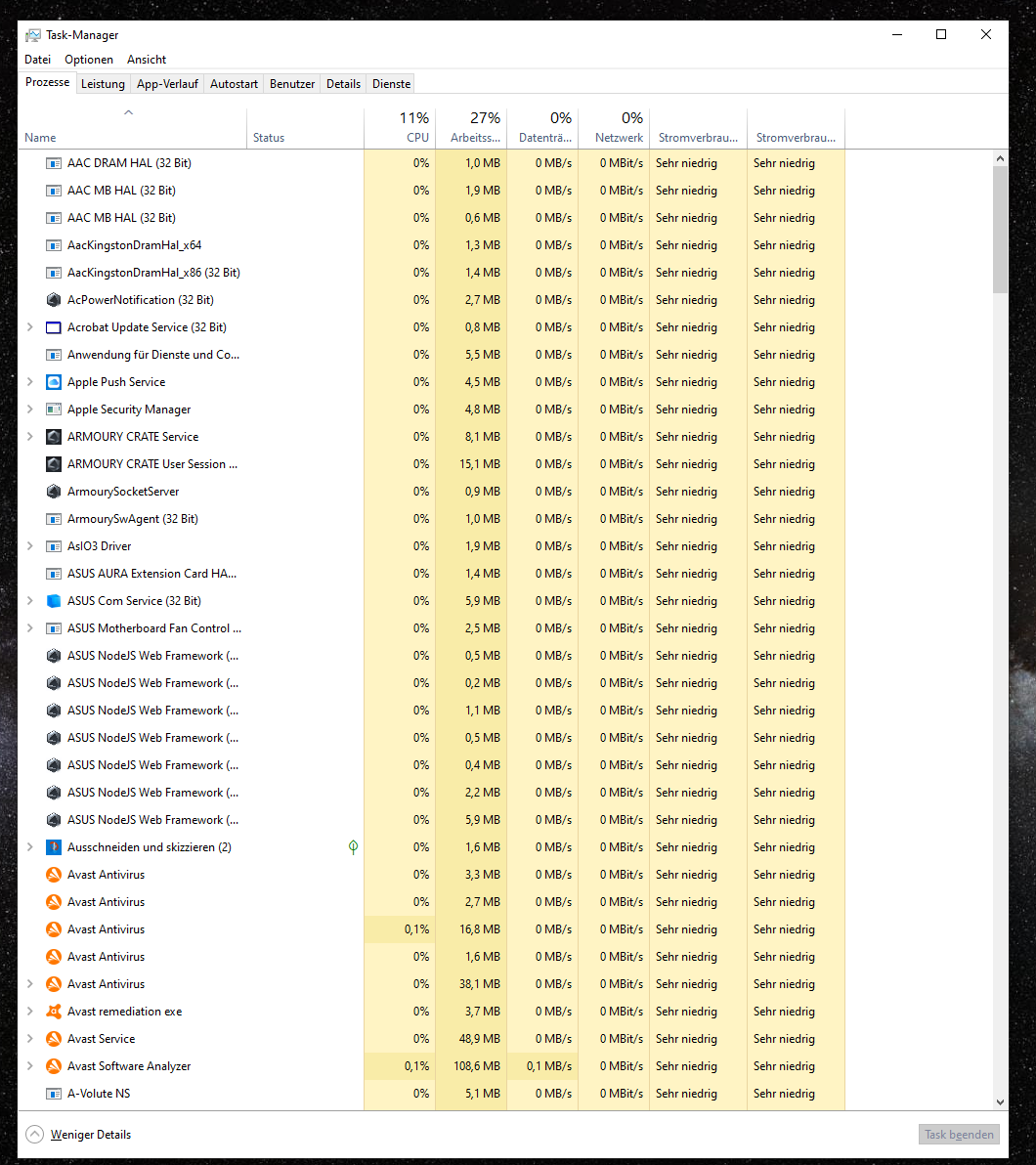Screen dimensions: 1036x1165
Task: Select the ASUS AURA Extension Card row
Action: (x=432, y=574)
